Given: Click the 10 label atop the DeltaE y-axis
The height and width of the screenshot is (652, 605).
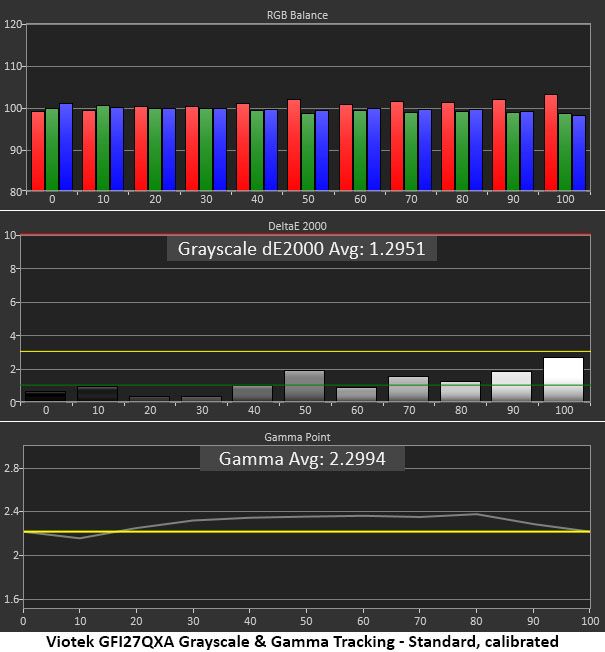Looking at the screenshot, I should (10, 235).
